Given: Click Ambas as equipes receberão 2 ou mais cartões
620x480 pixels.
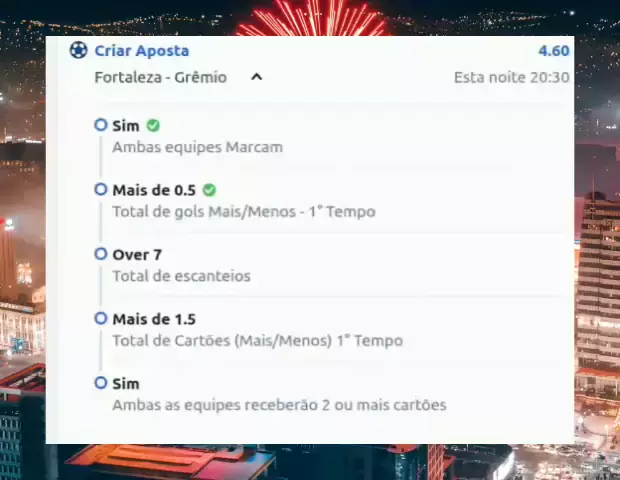Looking at the screenshot, I should tap(280, 405).
